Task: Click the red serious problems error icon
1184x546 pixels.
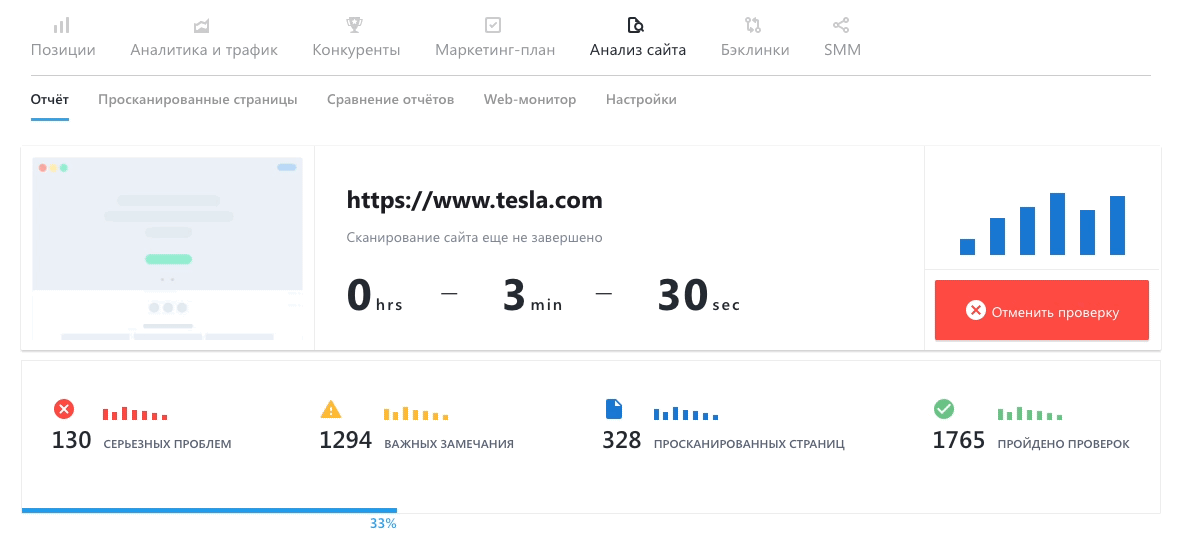Action: coord(64,409)
